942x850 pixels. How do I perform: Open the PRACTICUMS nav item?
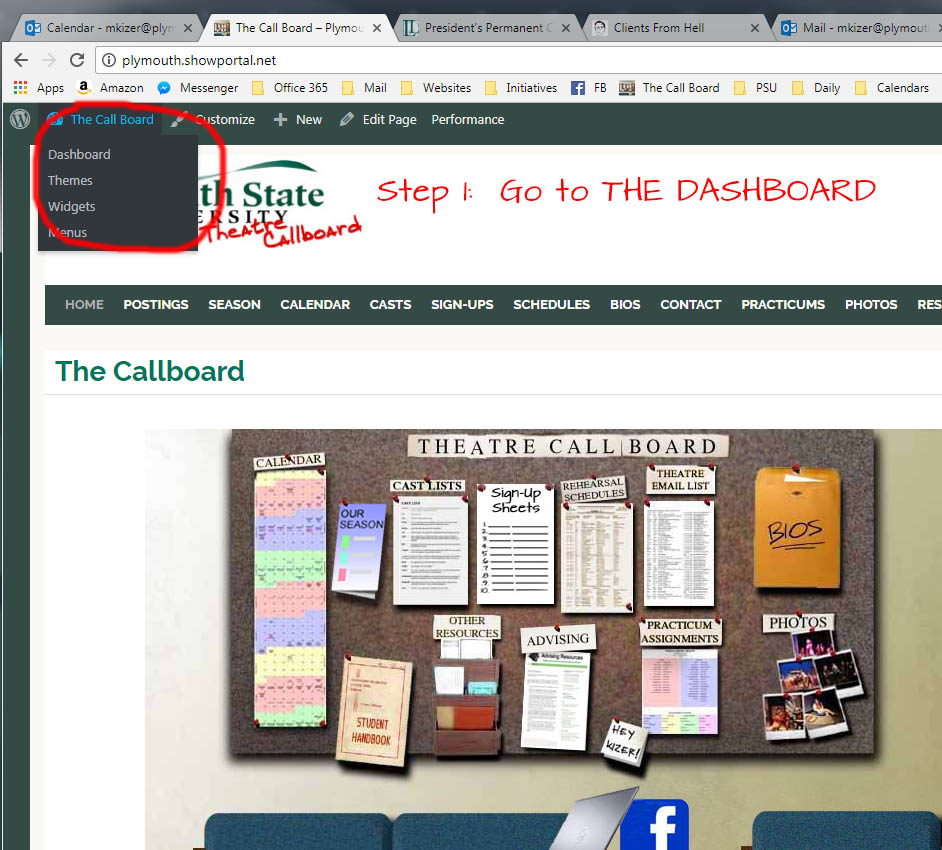coord(783,305)
